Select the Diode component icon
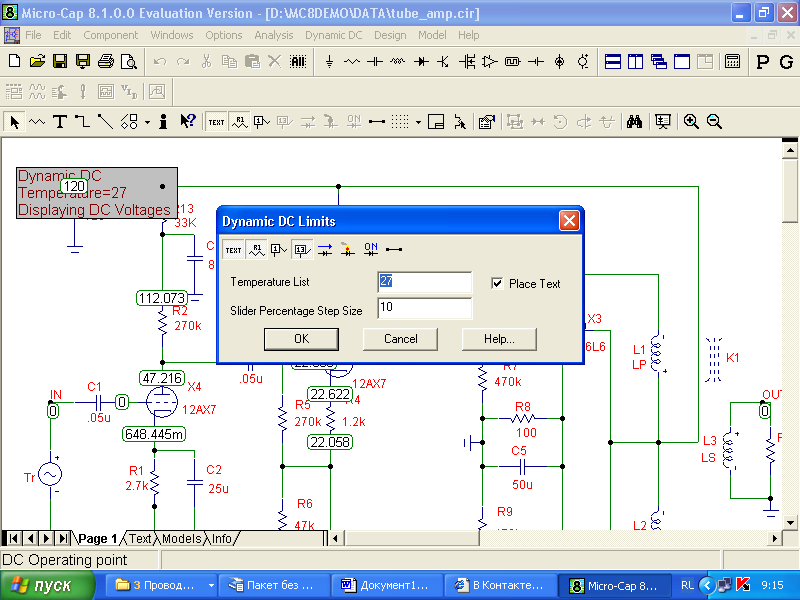 [x=421, y=62]
